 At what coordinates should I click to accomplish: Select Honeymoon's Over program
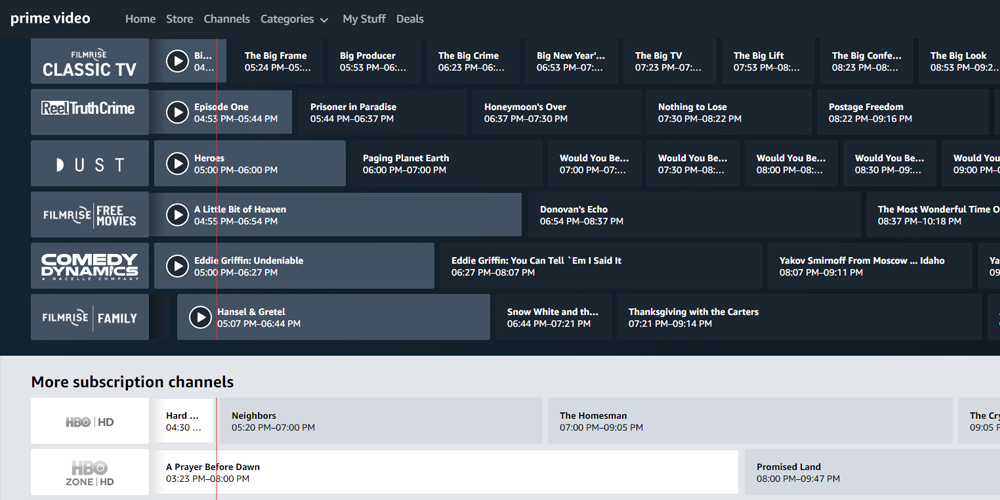[557, 112]
